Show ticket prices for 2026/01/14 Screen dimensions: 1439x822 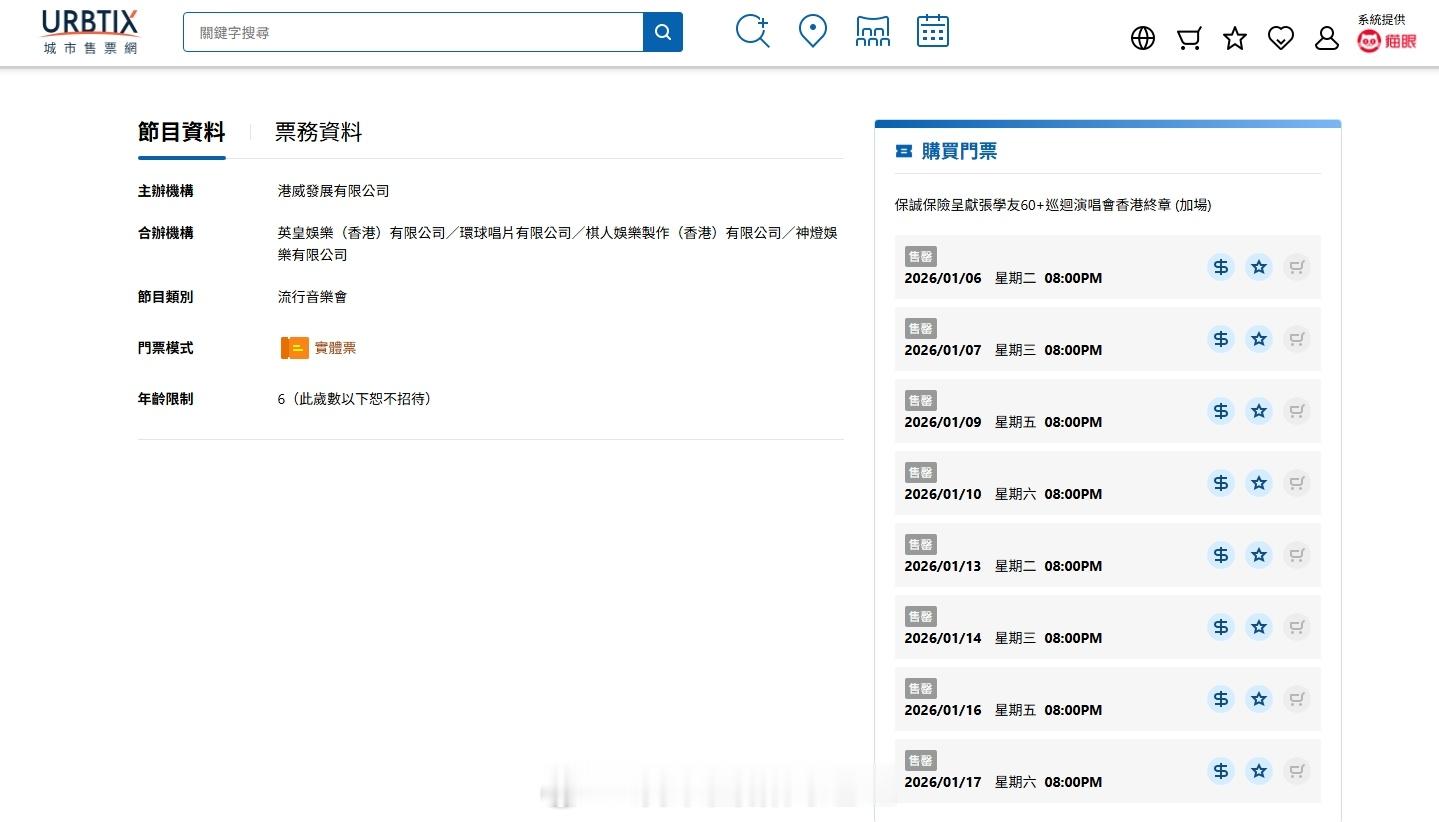[1221, 627]
